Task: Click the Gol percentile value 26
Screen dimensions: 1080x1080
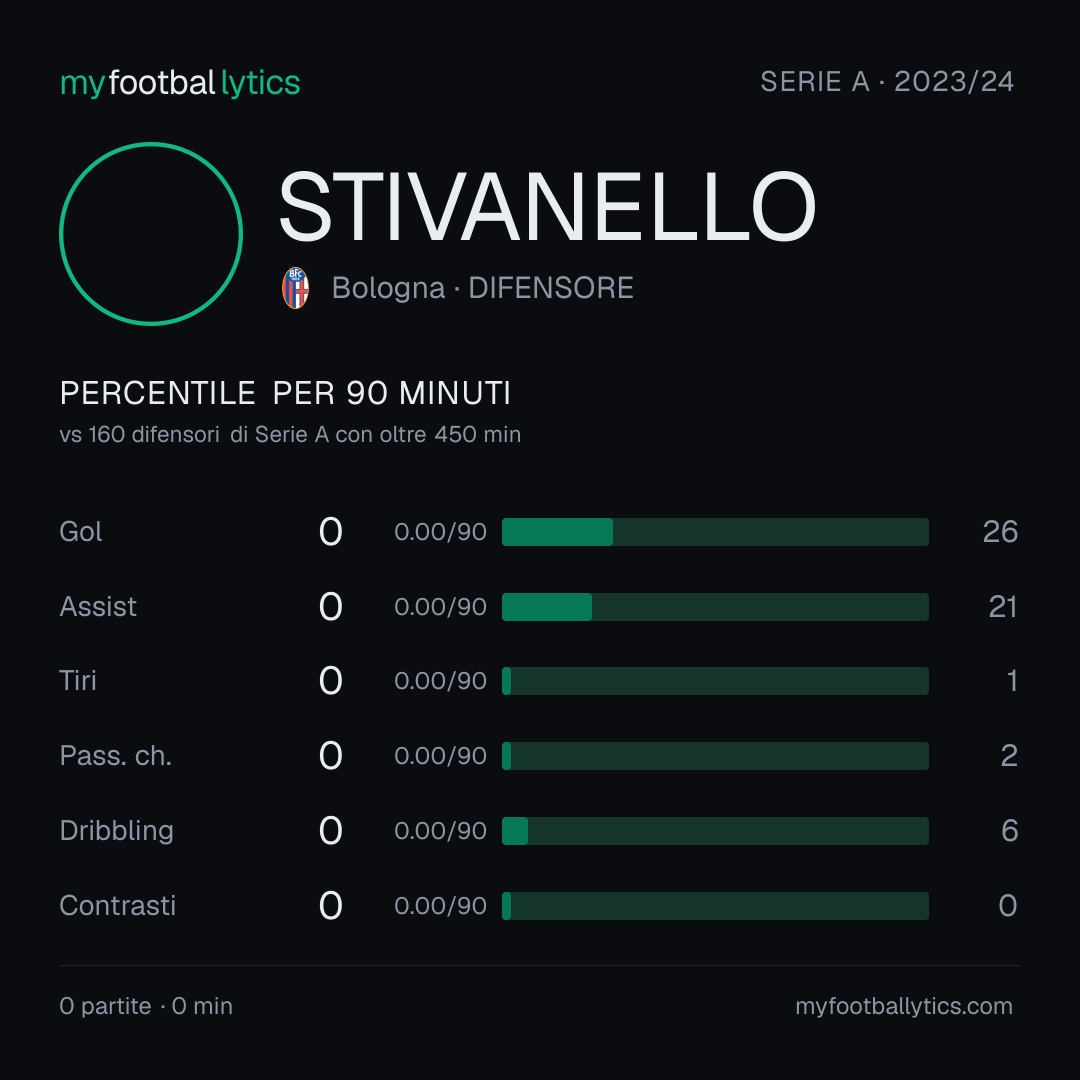Action: [x=1000, y=532]
